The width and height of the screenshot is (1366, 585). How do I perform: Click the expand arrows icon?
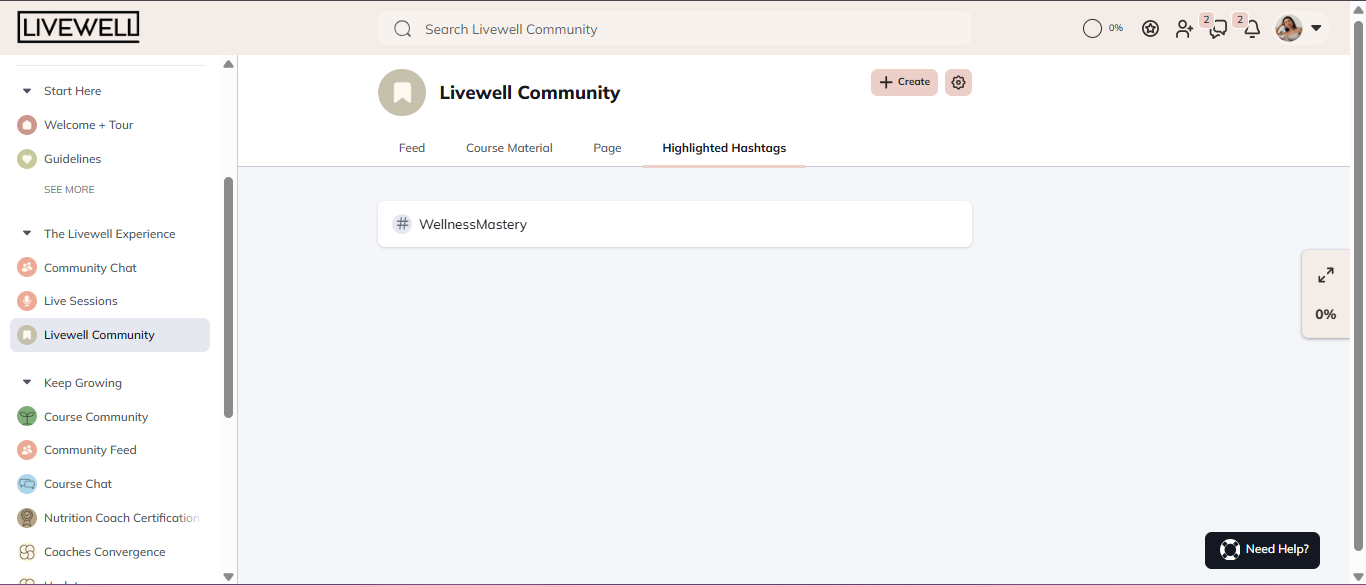pos(1326,275)
